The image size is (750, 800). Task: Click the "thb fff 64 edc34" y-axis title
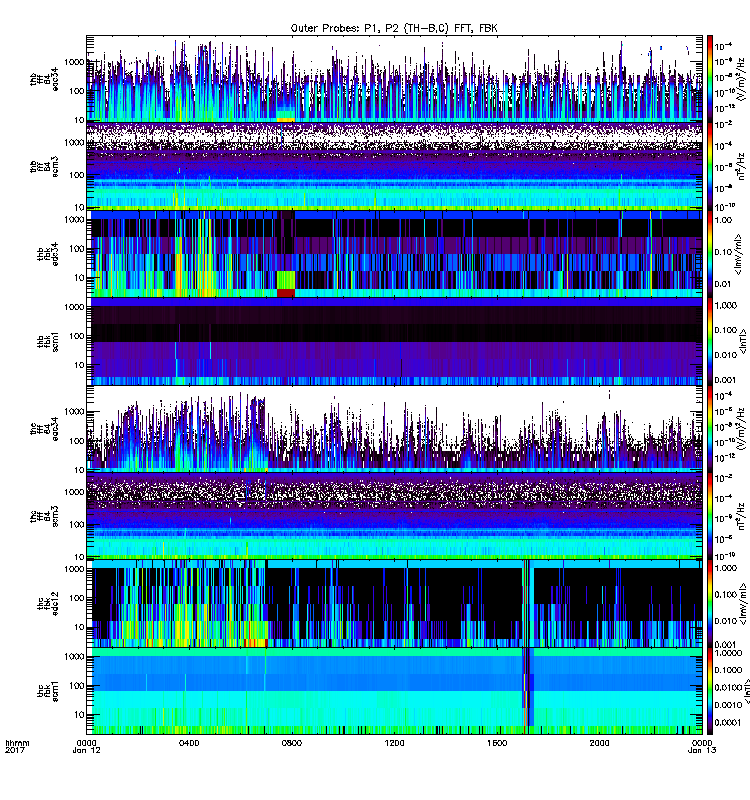coord(44,79)
